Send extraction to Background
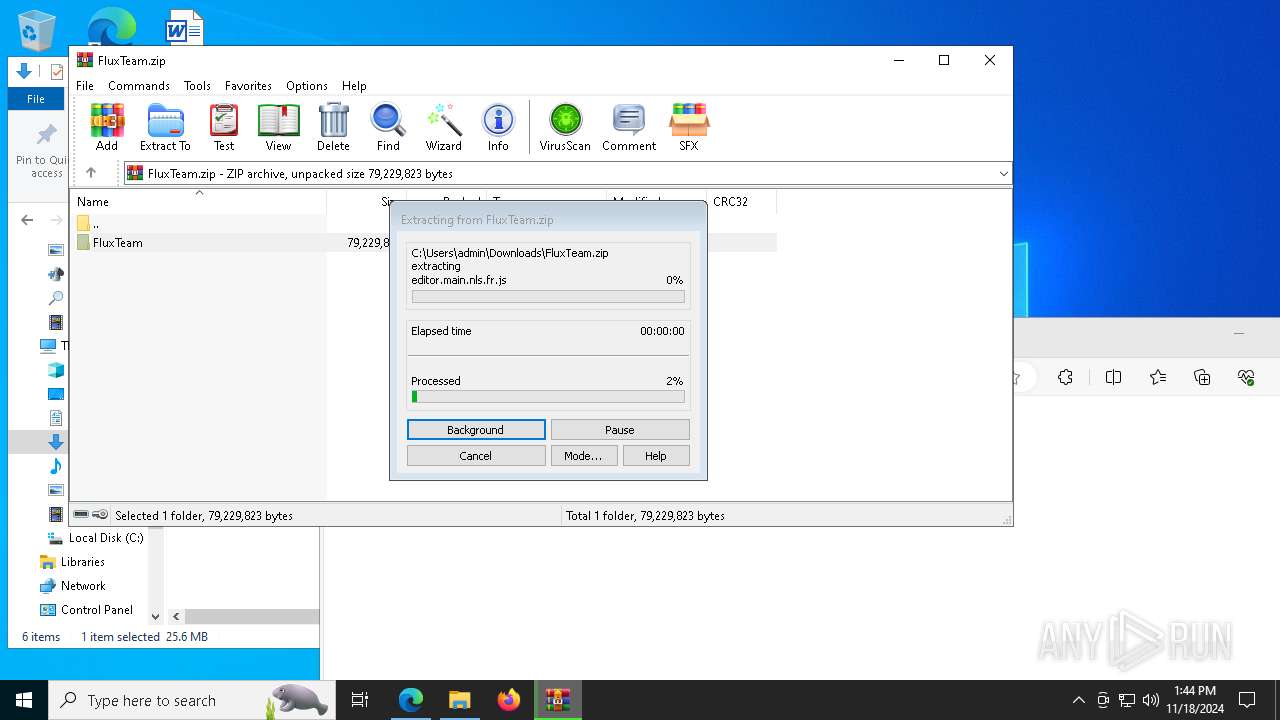 tap(476, 430)
